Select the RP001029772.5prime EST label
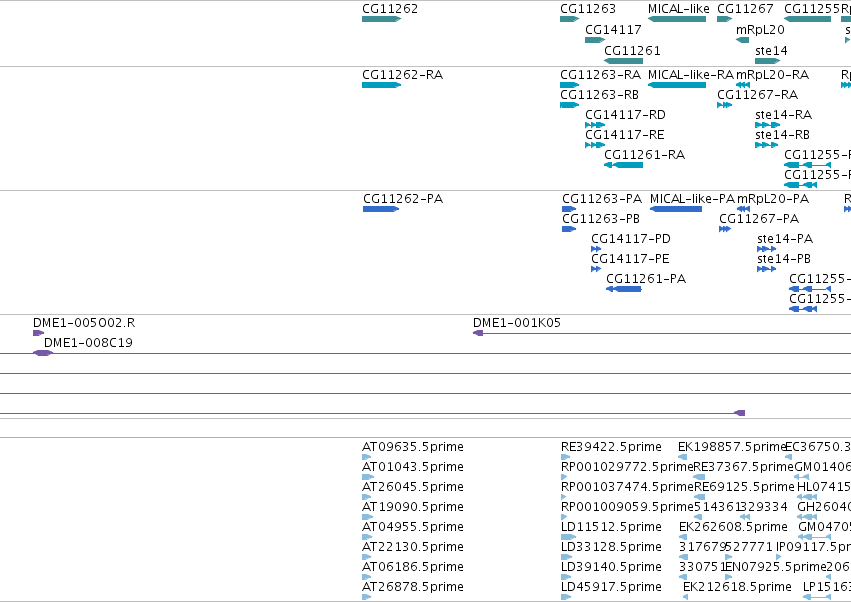This screenshot has width=851, height=602. pyautogui.click(x=627, y=467)
